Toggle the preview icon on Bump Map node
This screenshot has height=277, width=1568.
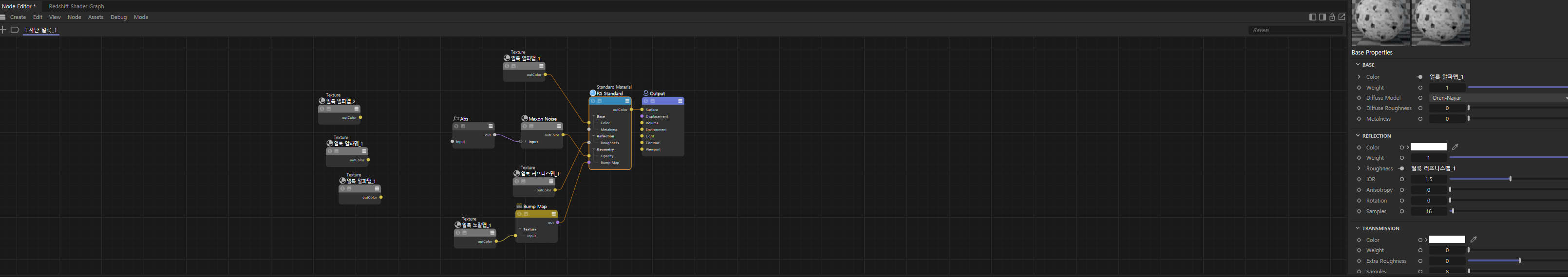pyautogui.click(x=526, y=214)
